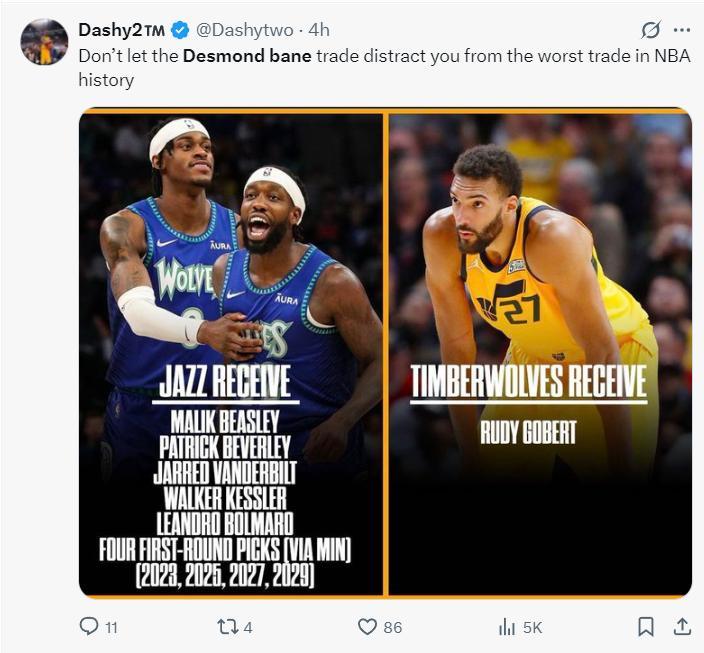
Task: Toggle repost using the arrows icon
Action: coord(227,626)
